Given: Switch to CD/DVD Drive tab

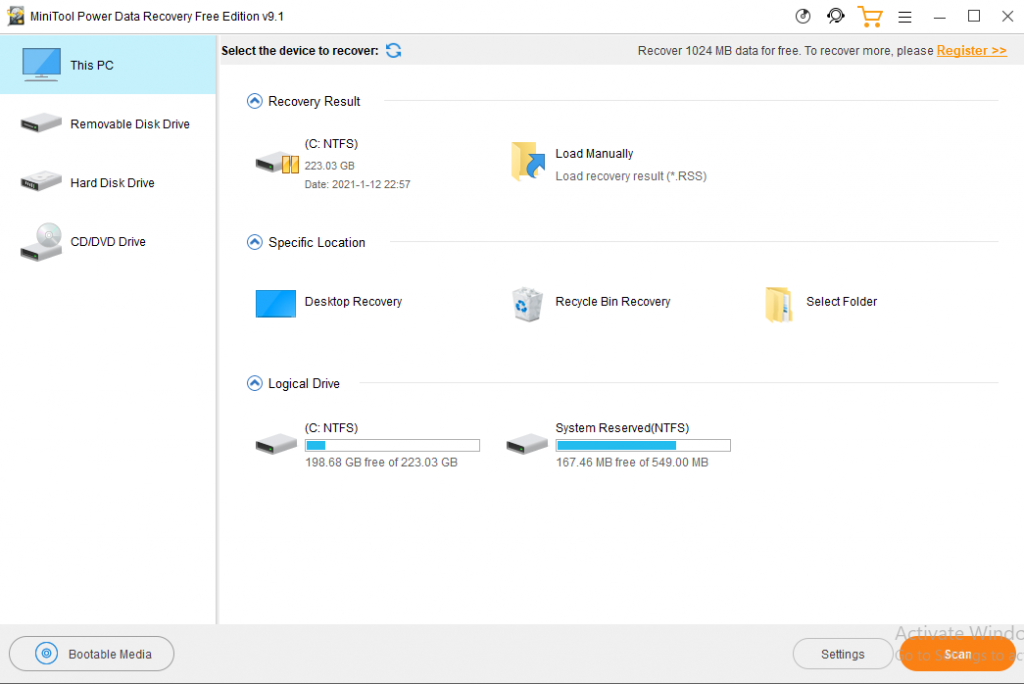Looking at the screenshot, I should click(x=108, y=241).
